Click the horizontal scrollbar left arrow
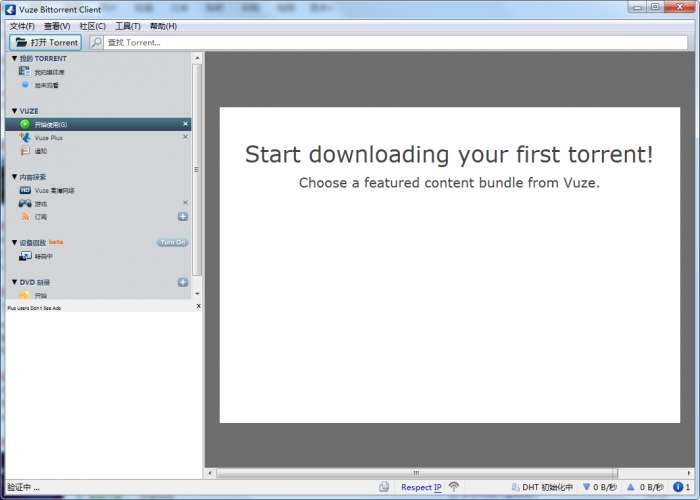Screen dimensions: 700x500 210,473
